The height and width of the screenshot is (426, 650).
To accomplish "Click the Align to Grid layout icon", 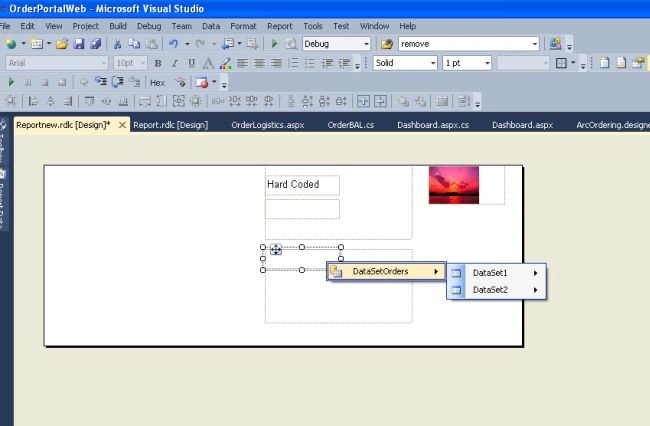I will coord(11,101).
